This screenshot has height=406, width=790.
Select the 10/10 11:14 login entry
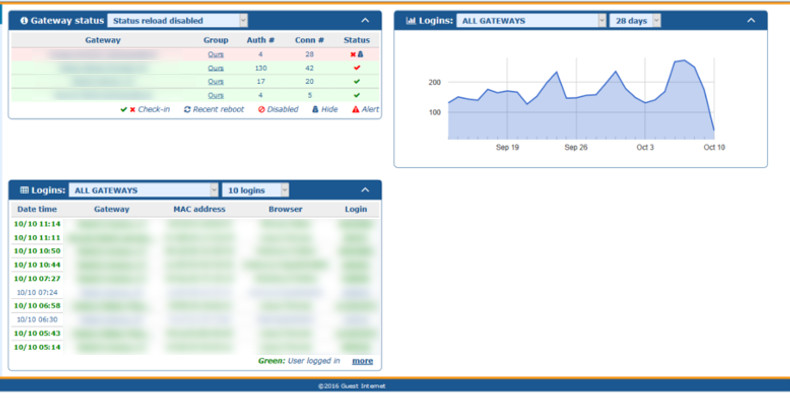(x=37, y=224)
